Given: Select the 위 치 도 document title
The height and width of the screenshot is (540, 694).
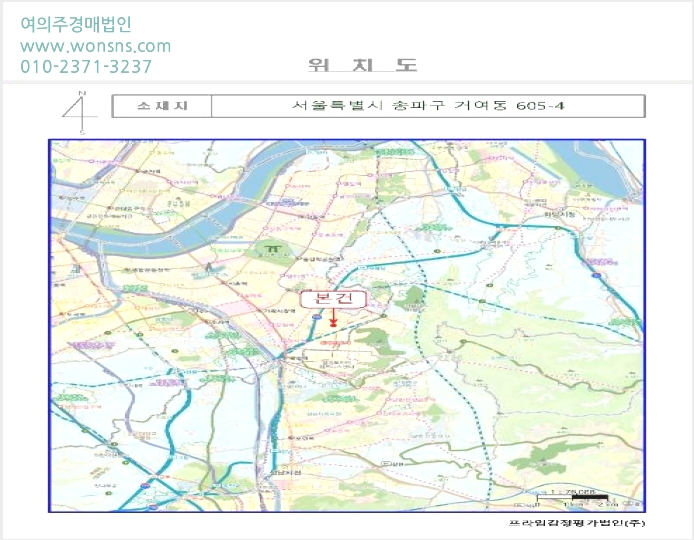Looking at the screenshot, I should pos(362,65).
